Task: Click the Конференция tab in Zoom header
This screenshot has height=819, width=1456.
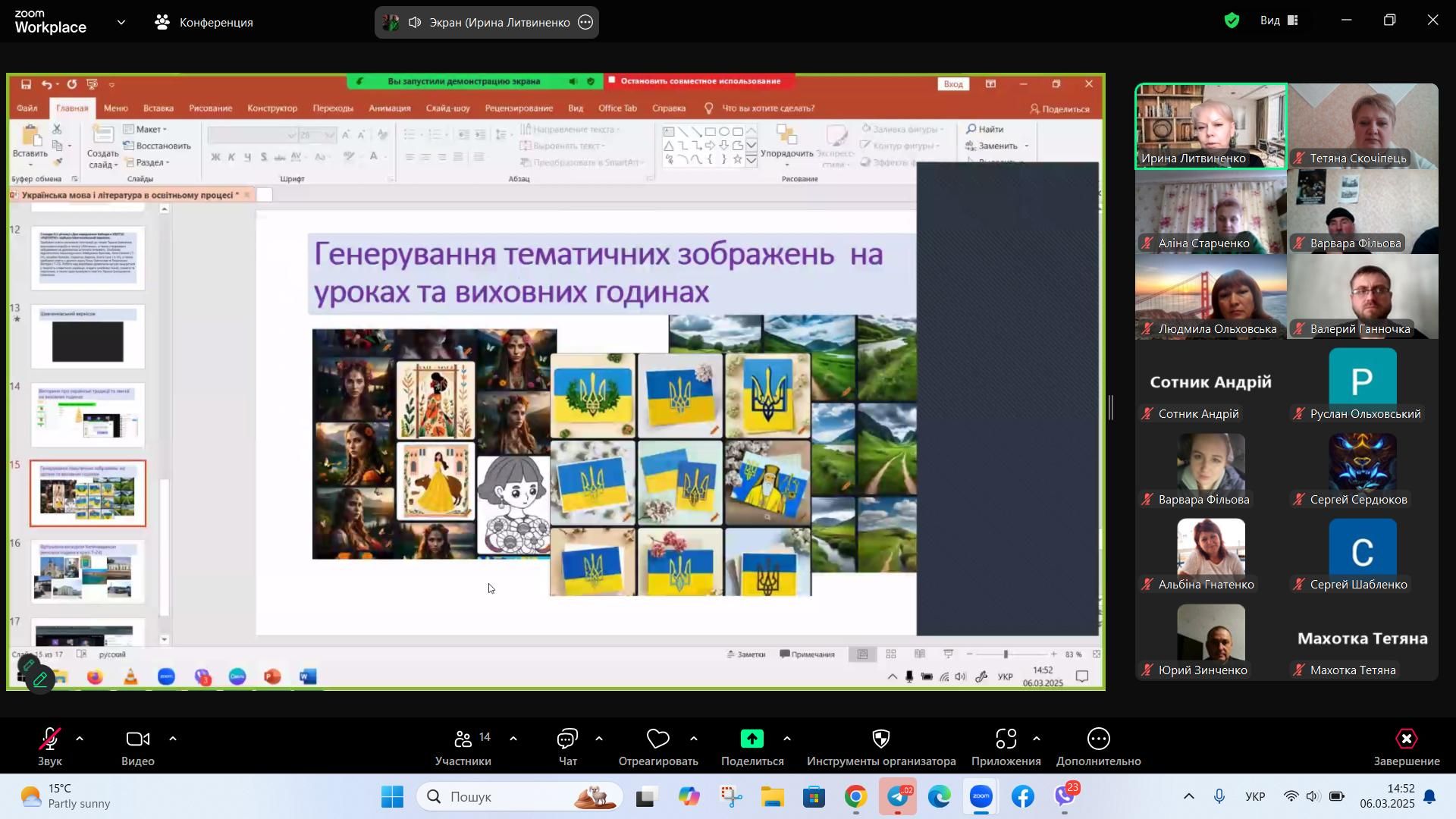Action: 205,22
